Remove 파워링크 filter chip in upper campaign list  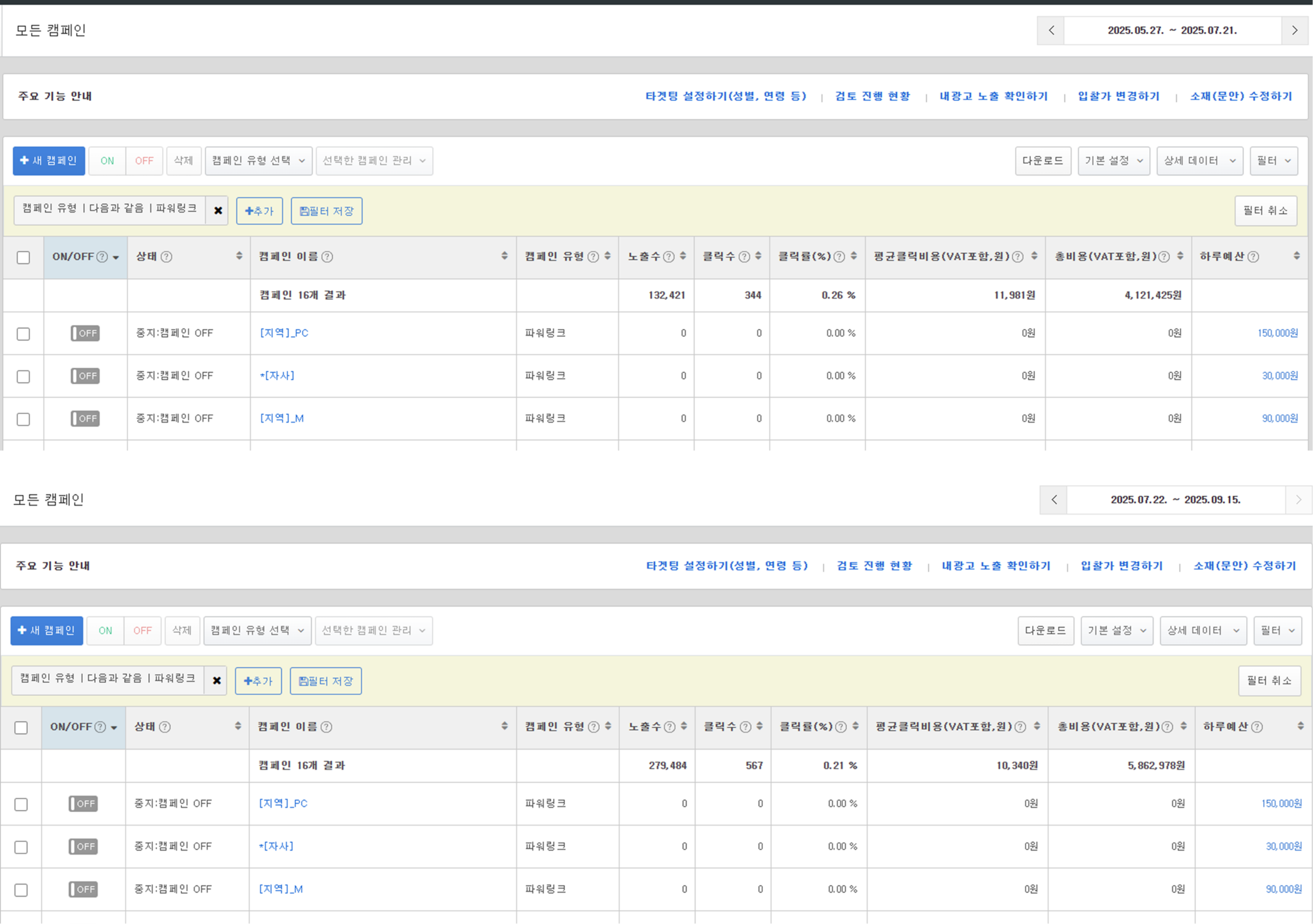click(x=218, y=210)
